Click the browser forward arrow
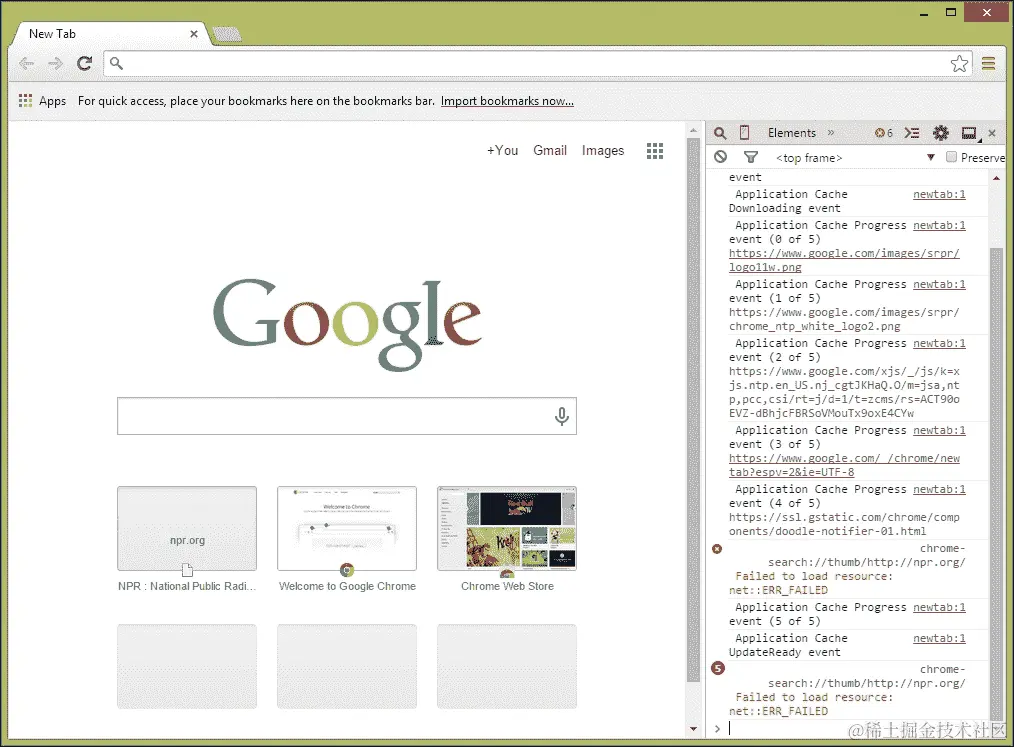This screenshot has width=1014, height=747. (x=56, y=63)
